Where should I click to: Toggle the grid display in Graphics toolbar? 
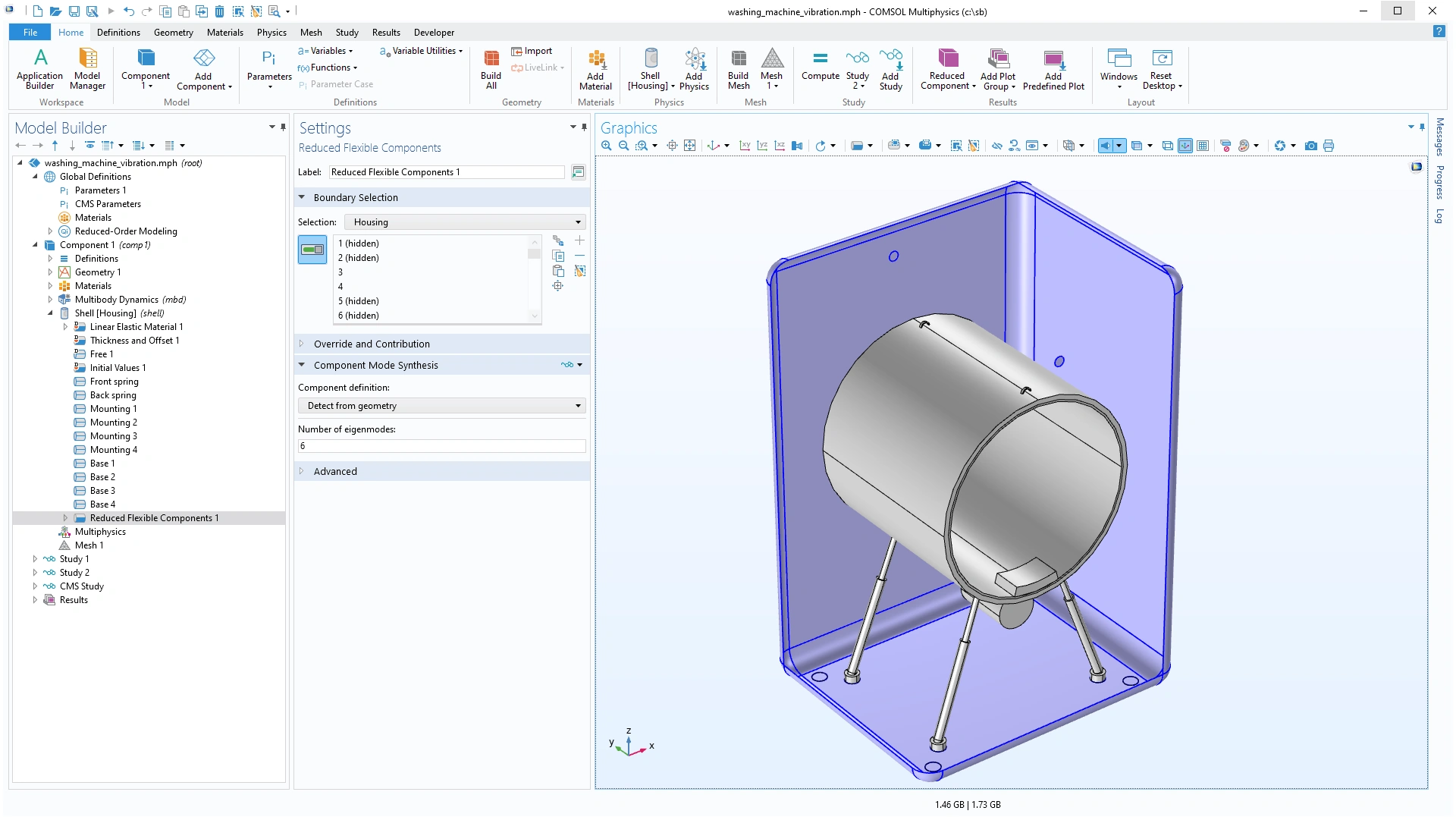coord(1203,146)
